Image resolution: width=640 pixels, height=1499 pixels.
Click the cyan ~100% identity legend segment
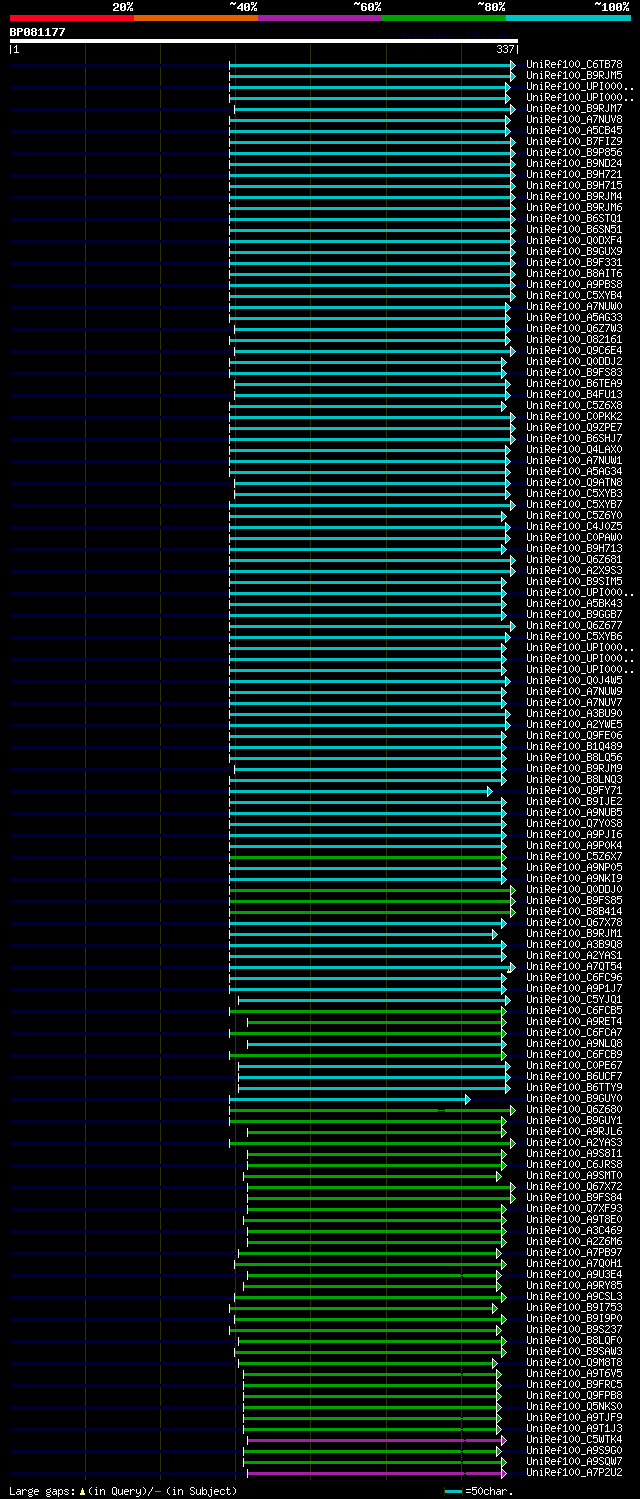tap(568, 18)
